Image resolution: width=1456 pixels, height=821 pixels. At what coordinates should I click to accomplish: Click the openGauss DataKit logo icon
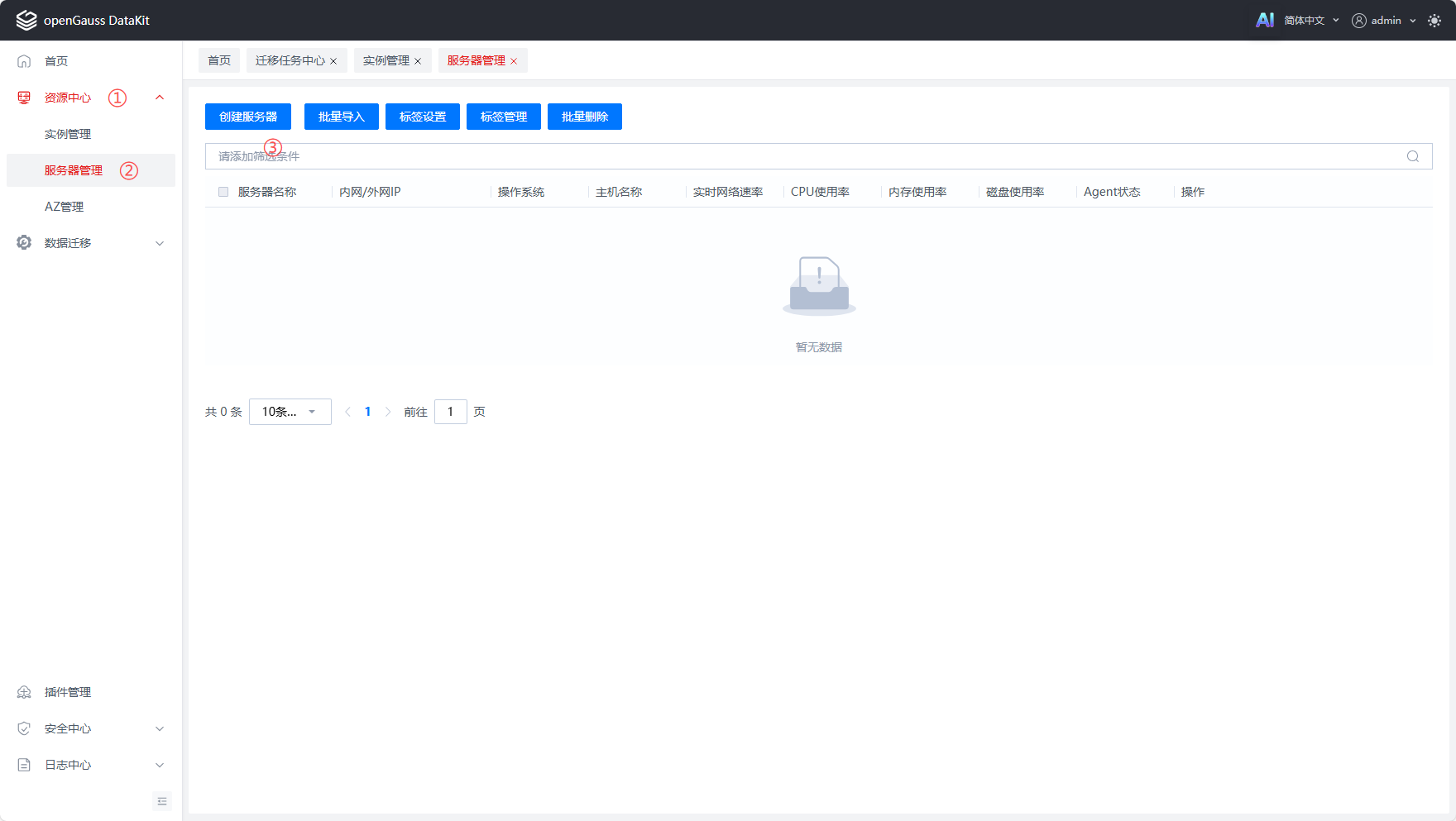coord(26,20)
